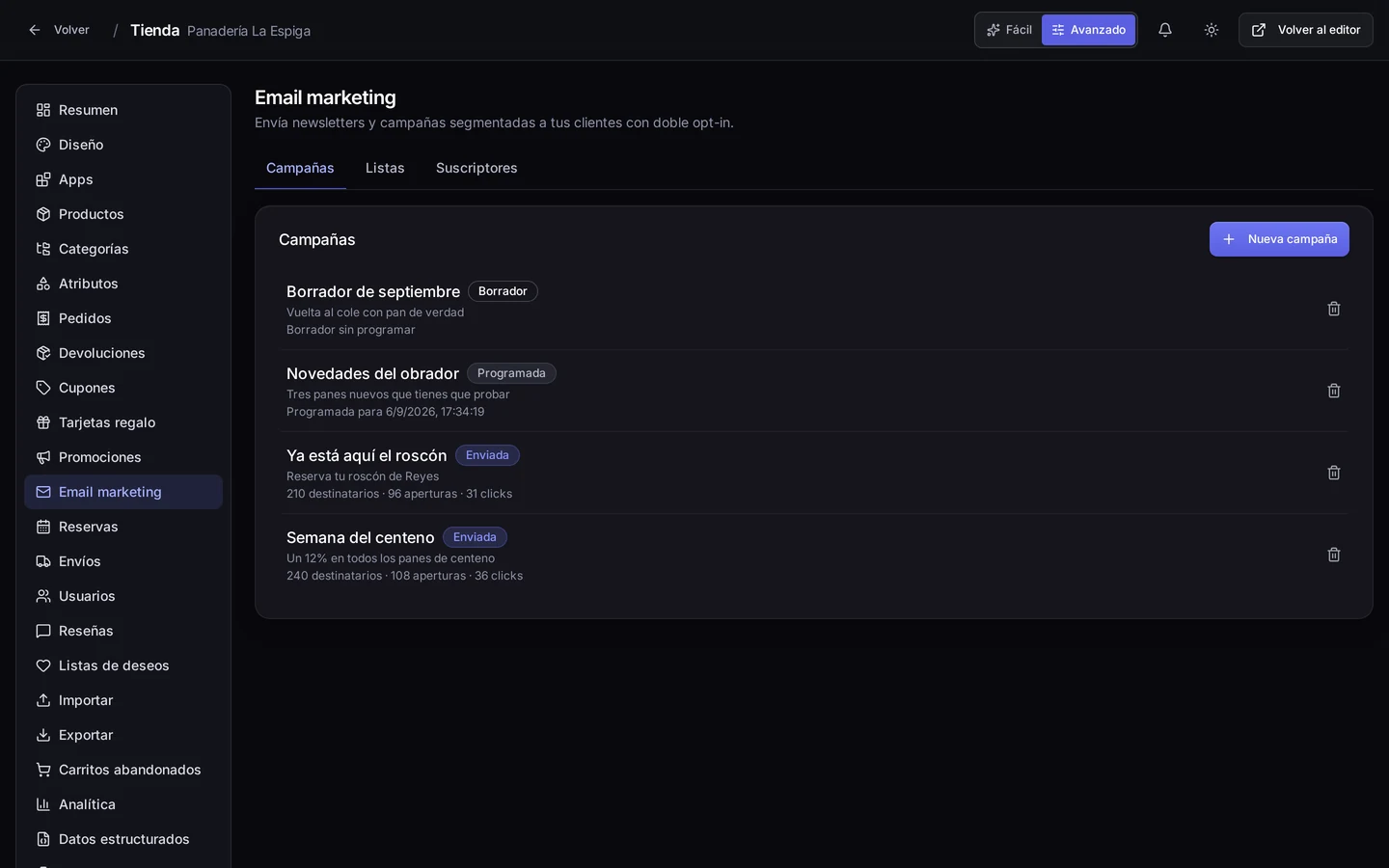Open Exportar section

(123, 735)
